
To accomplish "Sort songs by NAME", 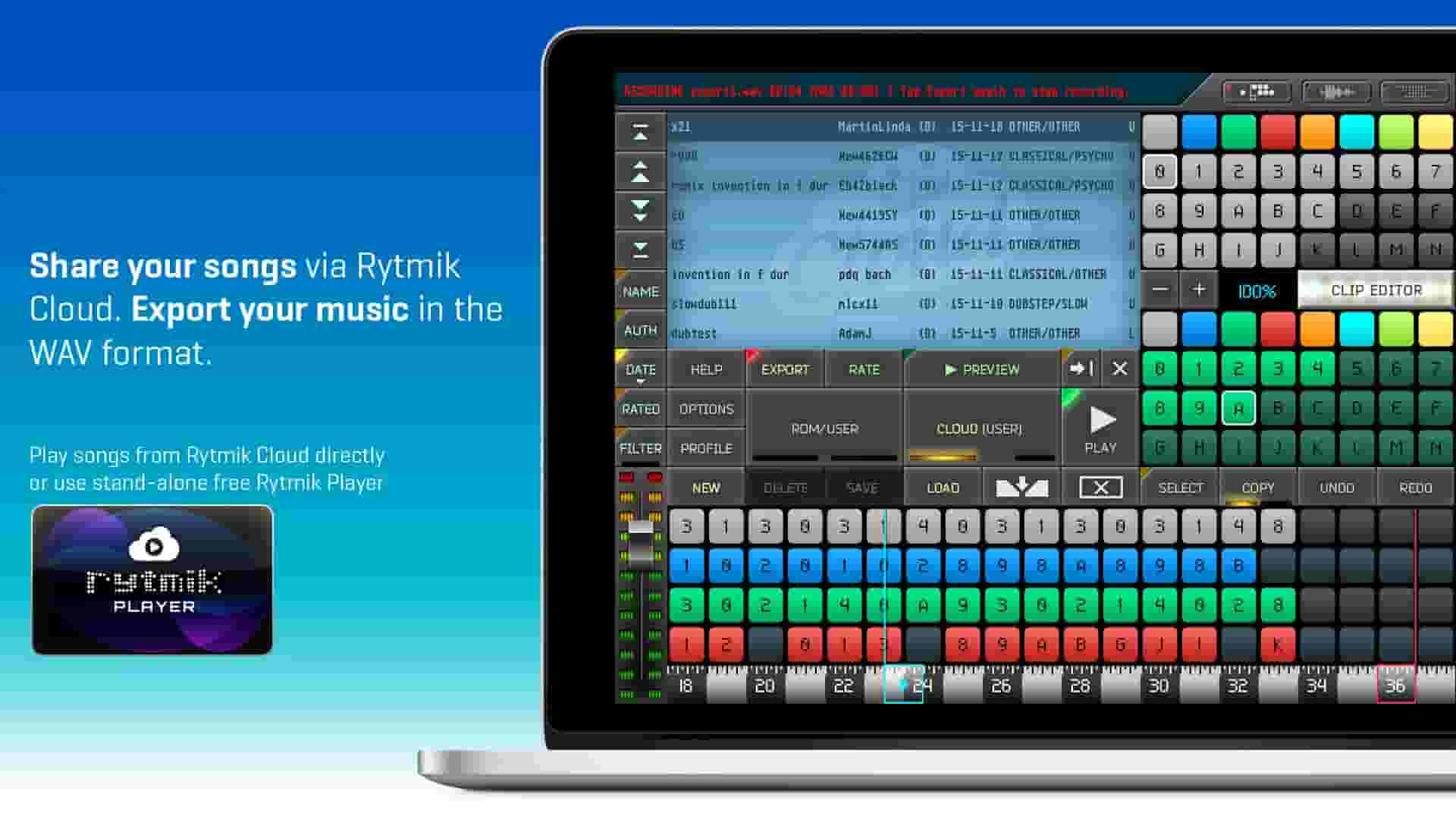I will [x=641, y=291].
